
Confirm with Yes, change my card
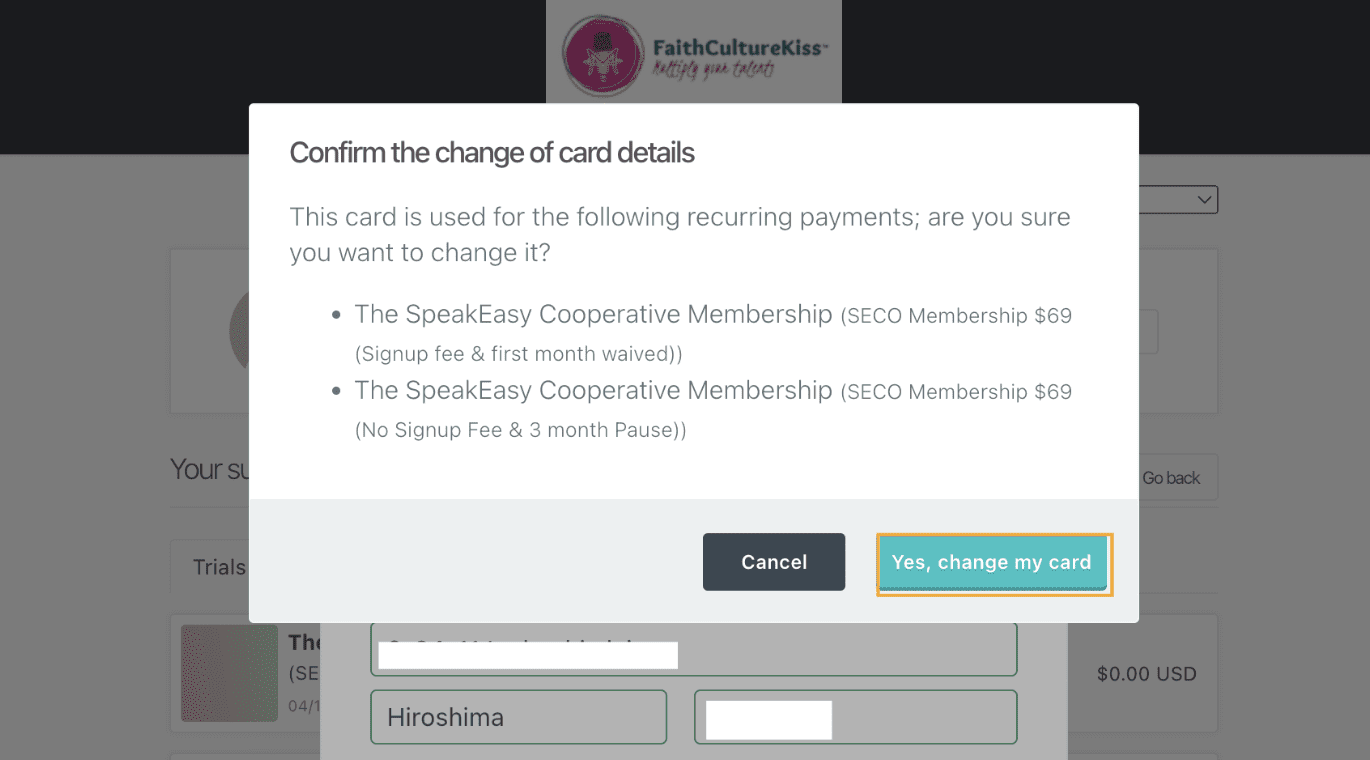(993, 563)
